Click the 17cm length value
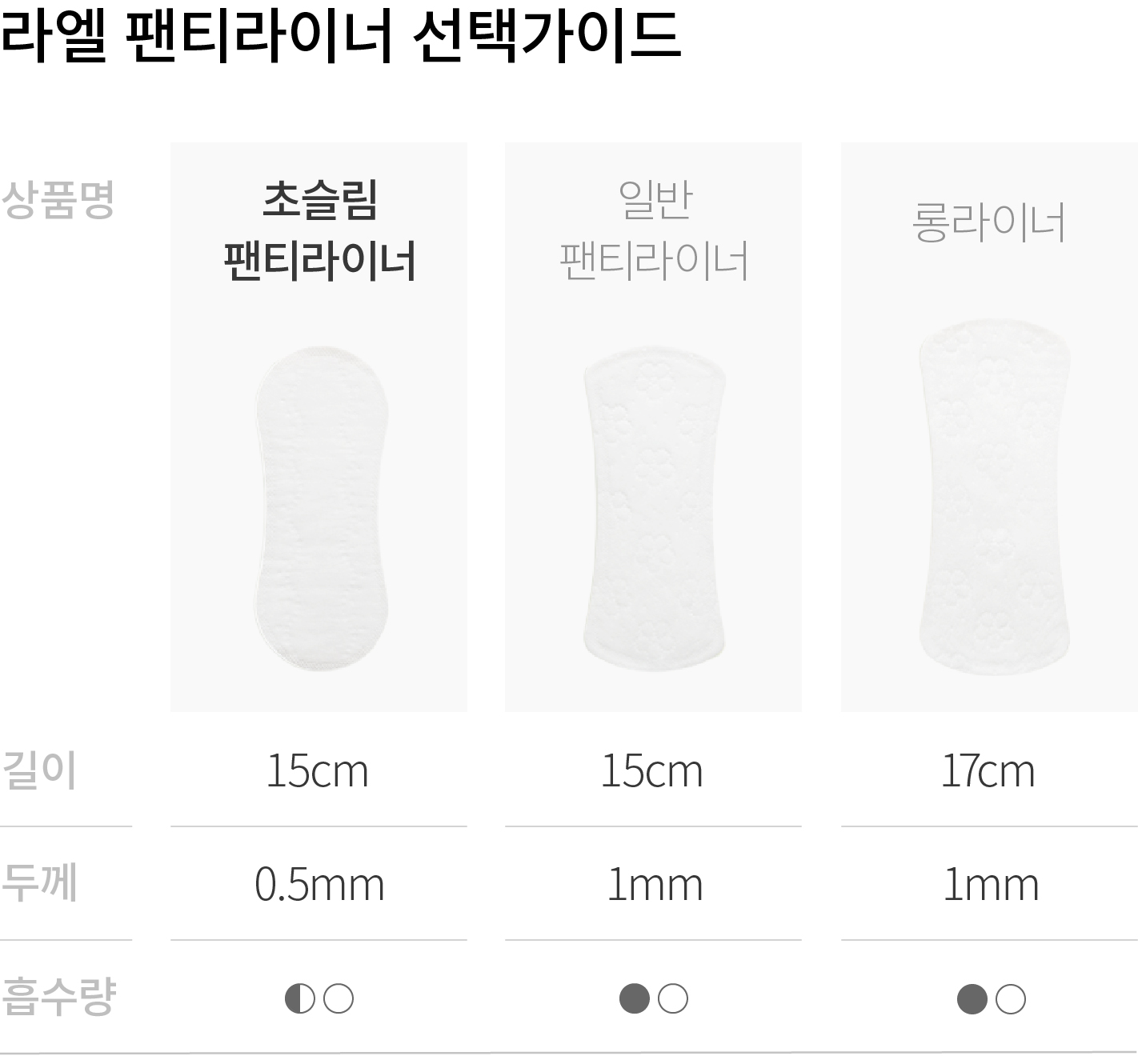This screenshot has height=1064, width=1138. (x=988, y=771)
